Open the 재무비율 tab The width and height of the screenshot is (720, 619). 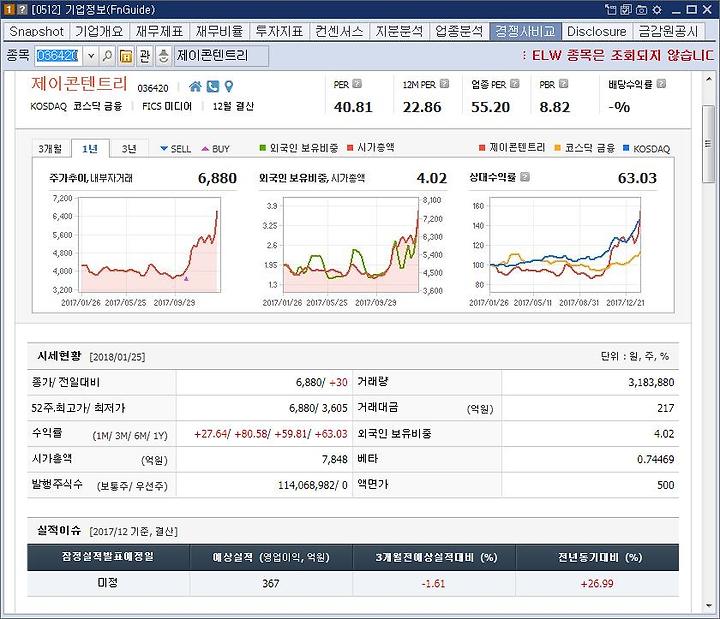click(219, 31)
